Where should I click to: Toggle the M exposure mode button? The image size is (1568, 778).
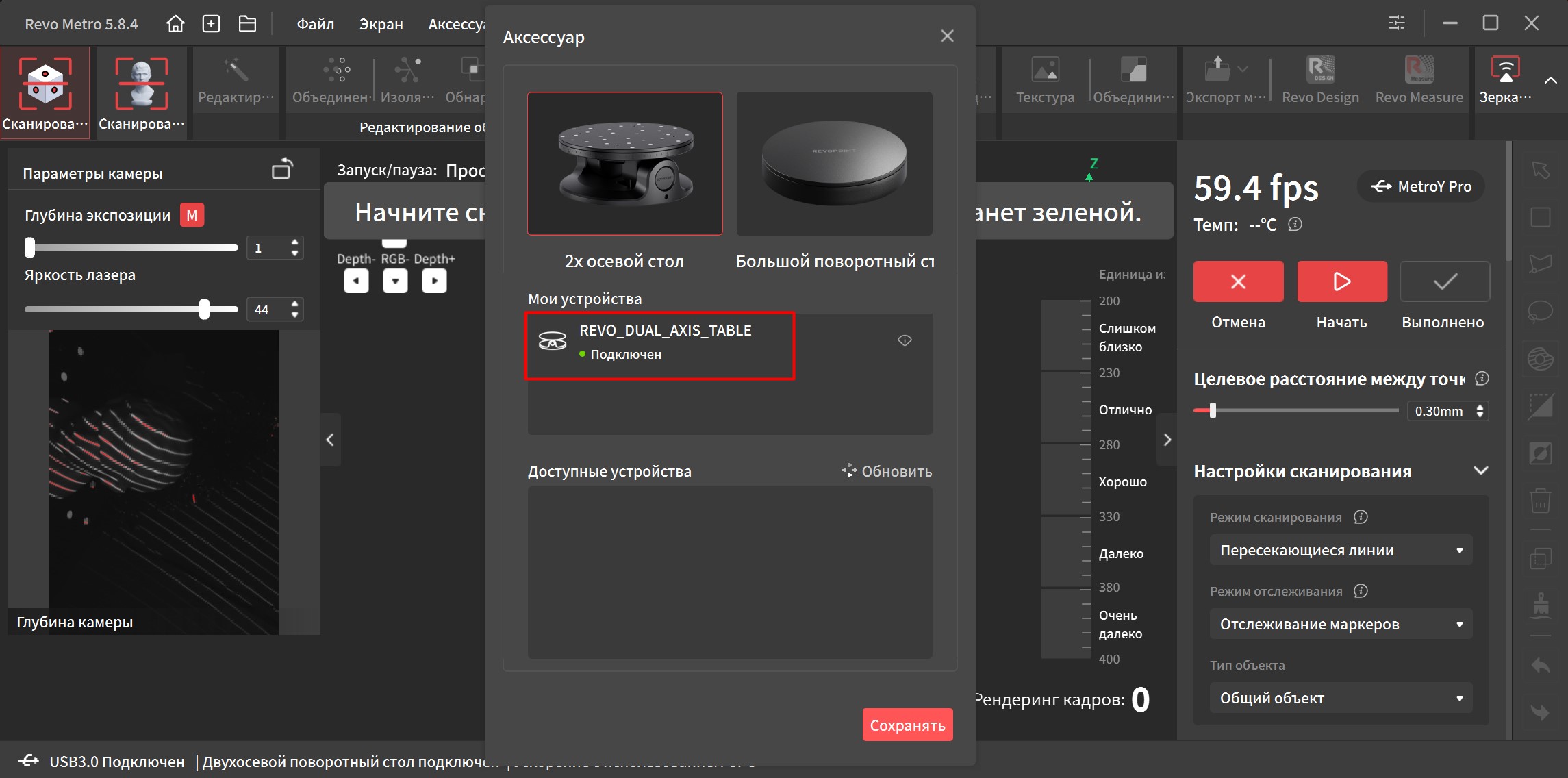(x=192, y=216)
